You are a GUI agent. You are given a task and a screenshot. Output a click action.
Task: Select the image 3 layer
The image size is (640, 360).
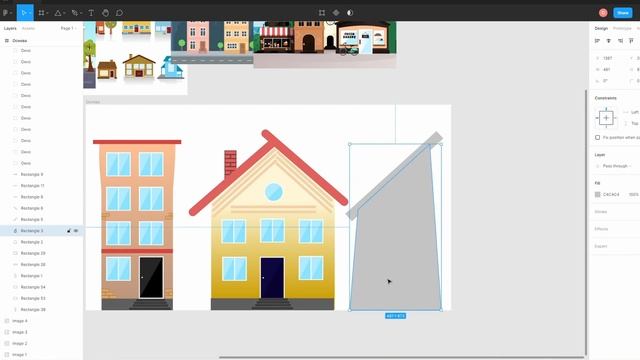20,332
